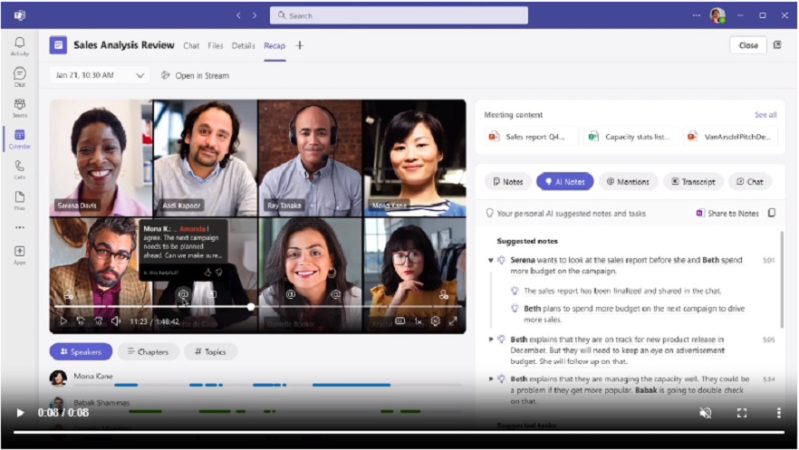
Task: Click the Search box at top
Action: tap(398, 16)
